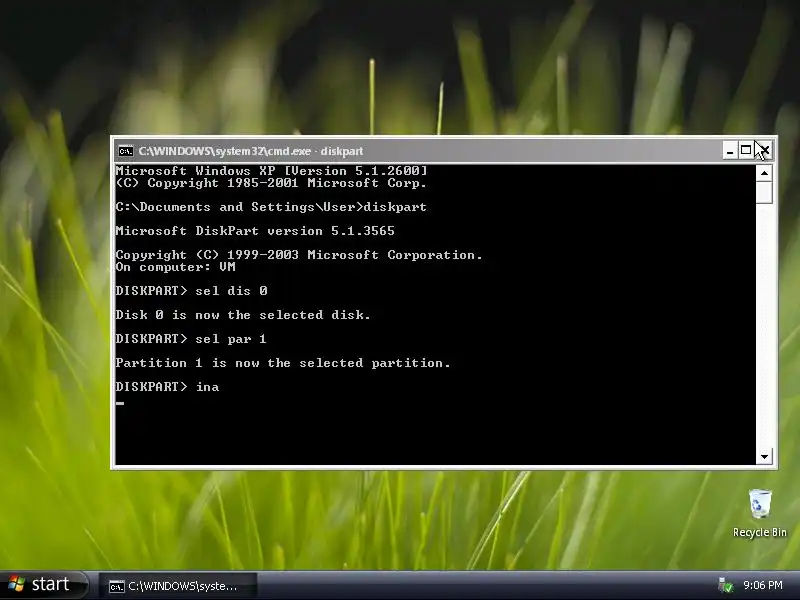Click 'Disk 0 is now the selected disk.' text
This screenshot has height=600, width=800.
[243, 315]
